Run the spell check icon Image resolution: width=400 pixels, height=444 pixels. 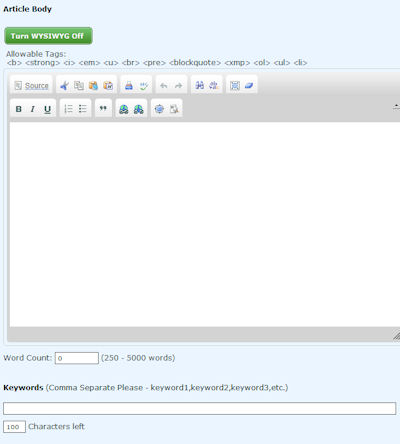[x=144, y=86]
